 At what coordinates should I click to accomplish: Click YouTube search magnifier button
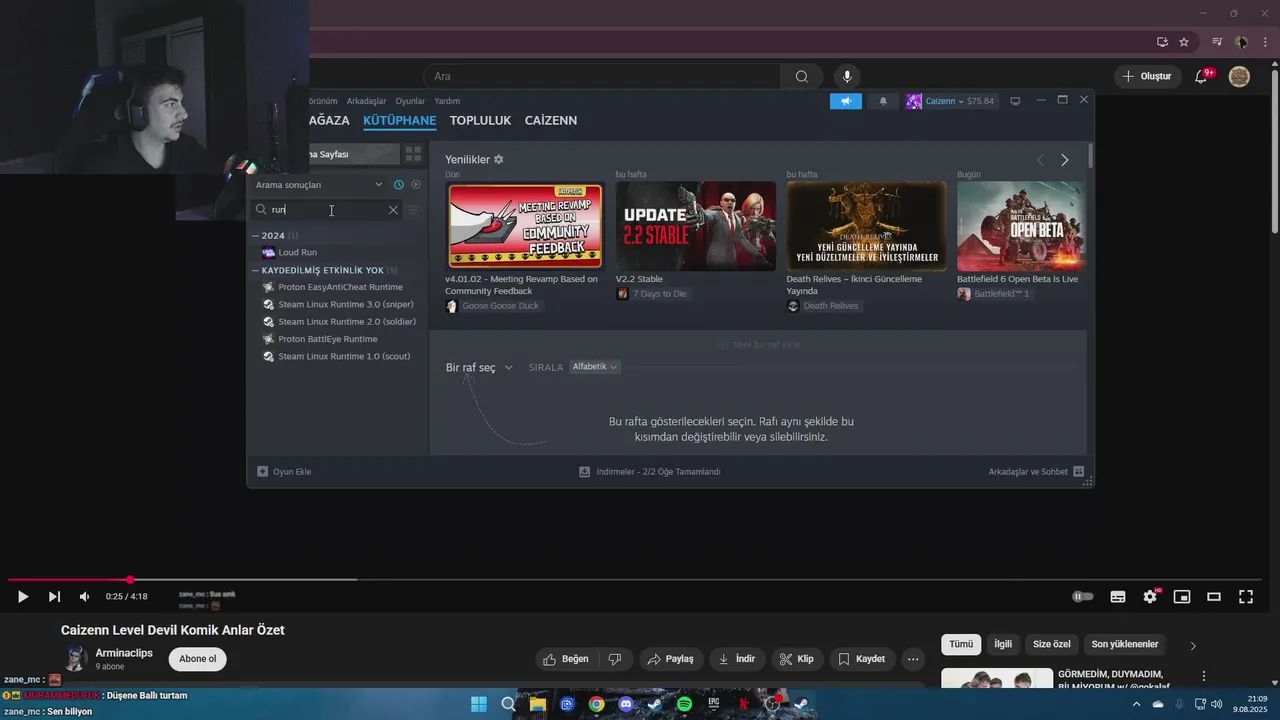(802, 76)
